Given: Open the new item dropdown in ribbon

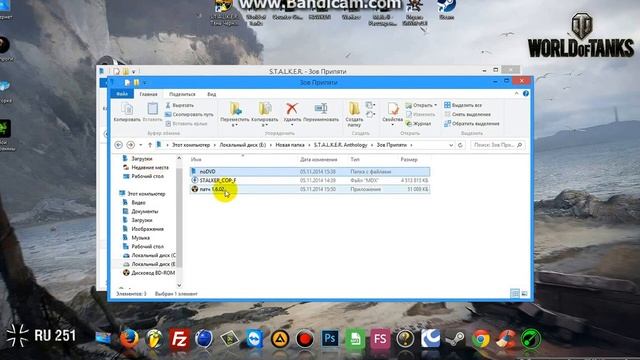Looking at the screenshot, I should pyautogui.click(x=370, y=105).
